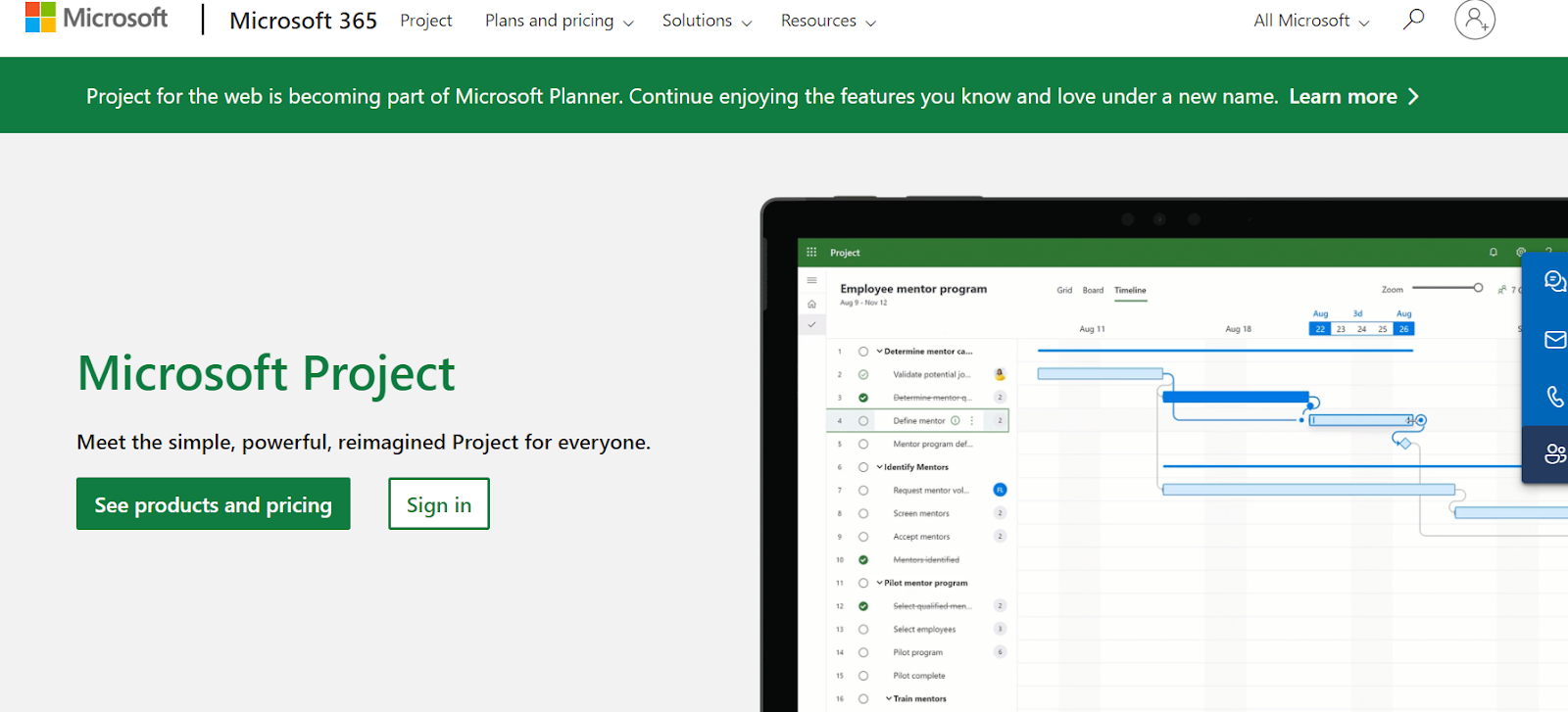Click the checkmark icon in Project sidebar
Screen dimensions: 1568x712
coord(811,324)
